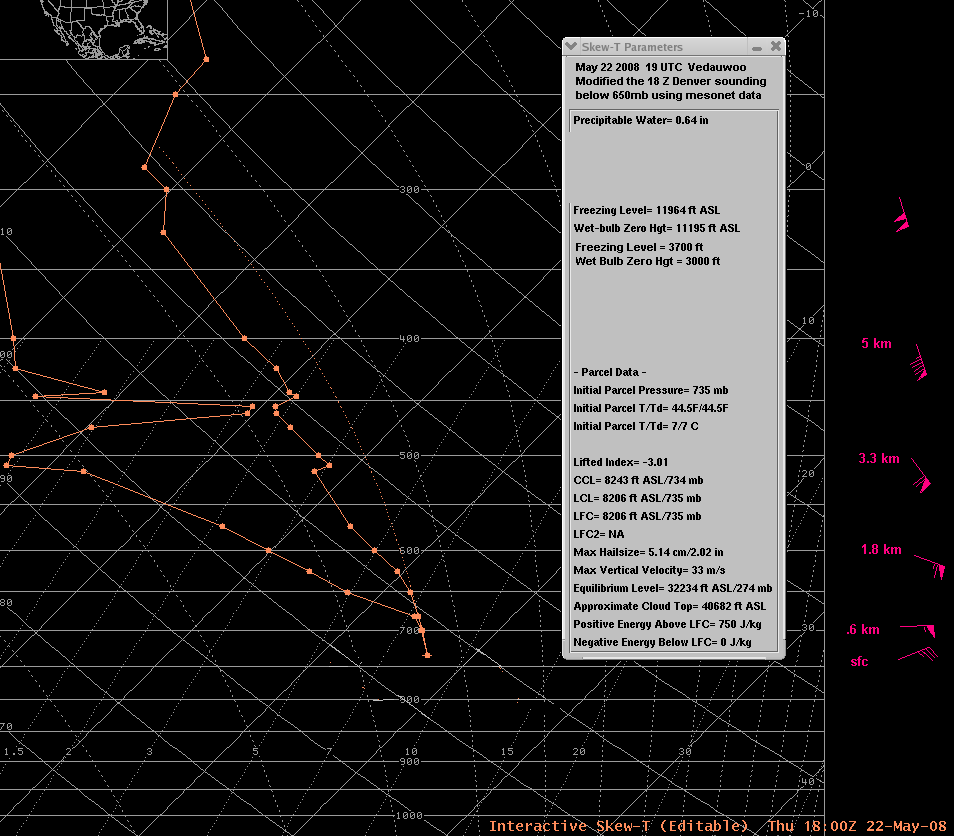
Task: Click the 500 mb pressure label
Action: pos(409,456)
